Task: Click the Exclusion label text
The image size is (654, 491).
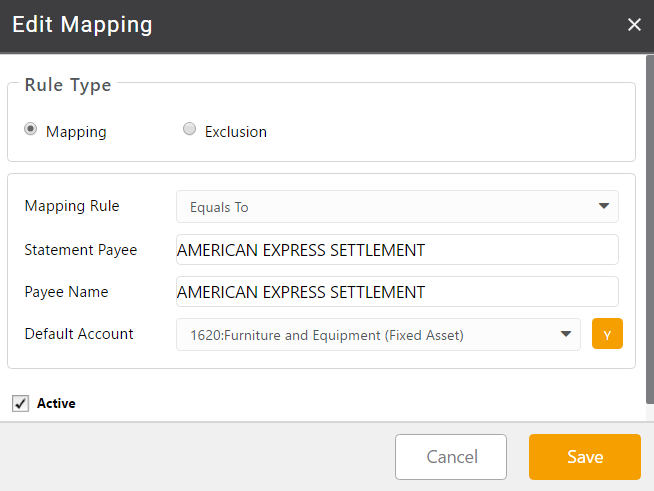Action: coord(236,132)
